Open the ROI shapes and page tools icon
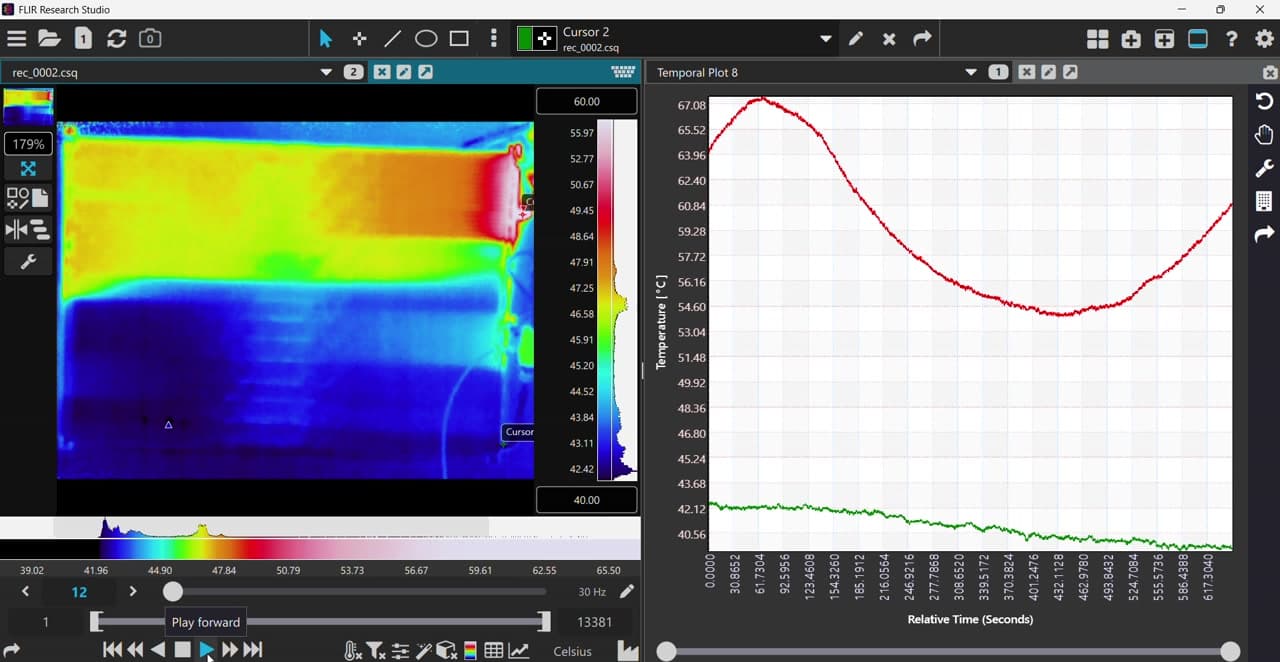 pyautogui.click(x=28, y=198)
